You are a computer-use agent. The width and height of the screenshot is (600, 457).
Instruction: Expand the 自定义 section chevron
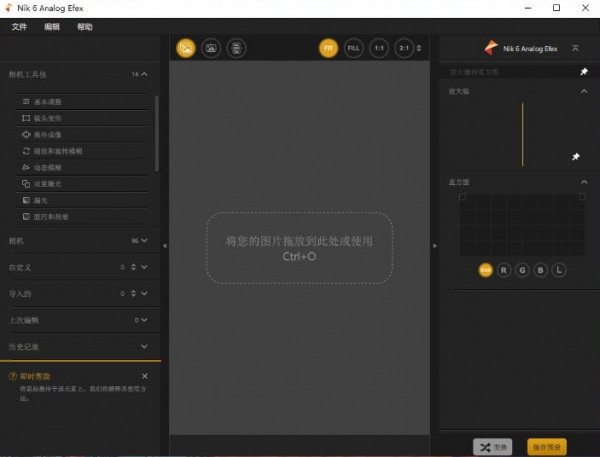(144, 267)
